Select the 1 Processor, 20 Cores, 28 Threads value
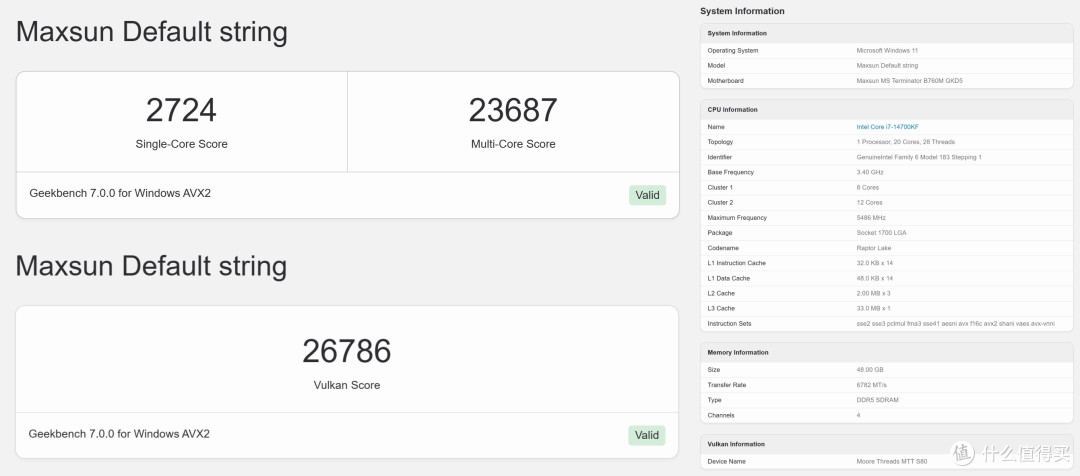 point(906,142)
